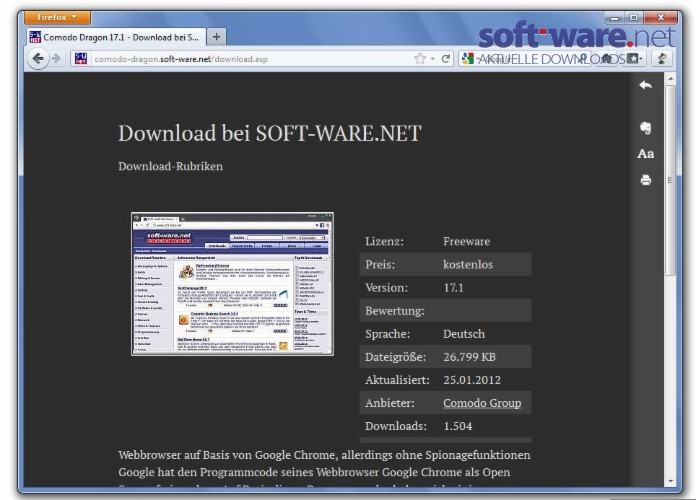Click the site favicon in the address bar

pos(81,59)
